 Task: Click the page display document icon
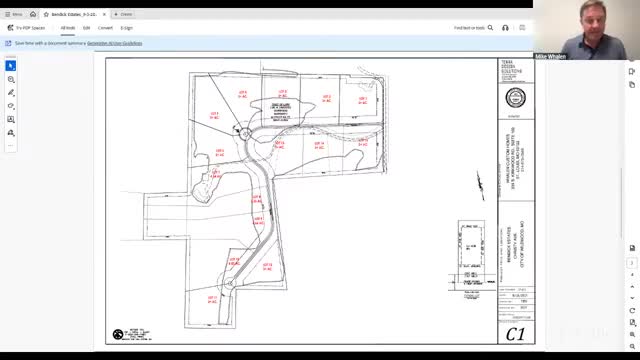click(x=632, y=248)
